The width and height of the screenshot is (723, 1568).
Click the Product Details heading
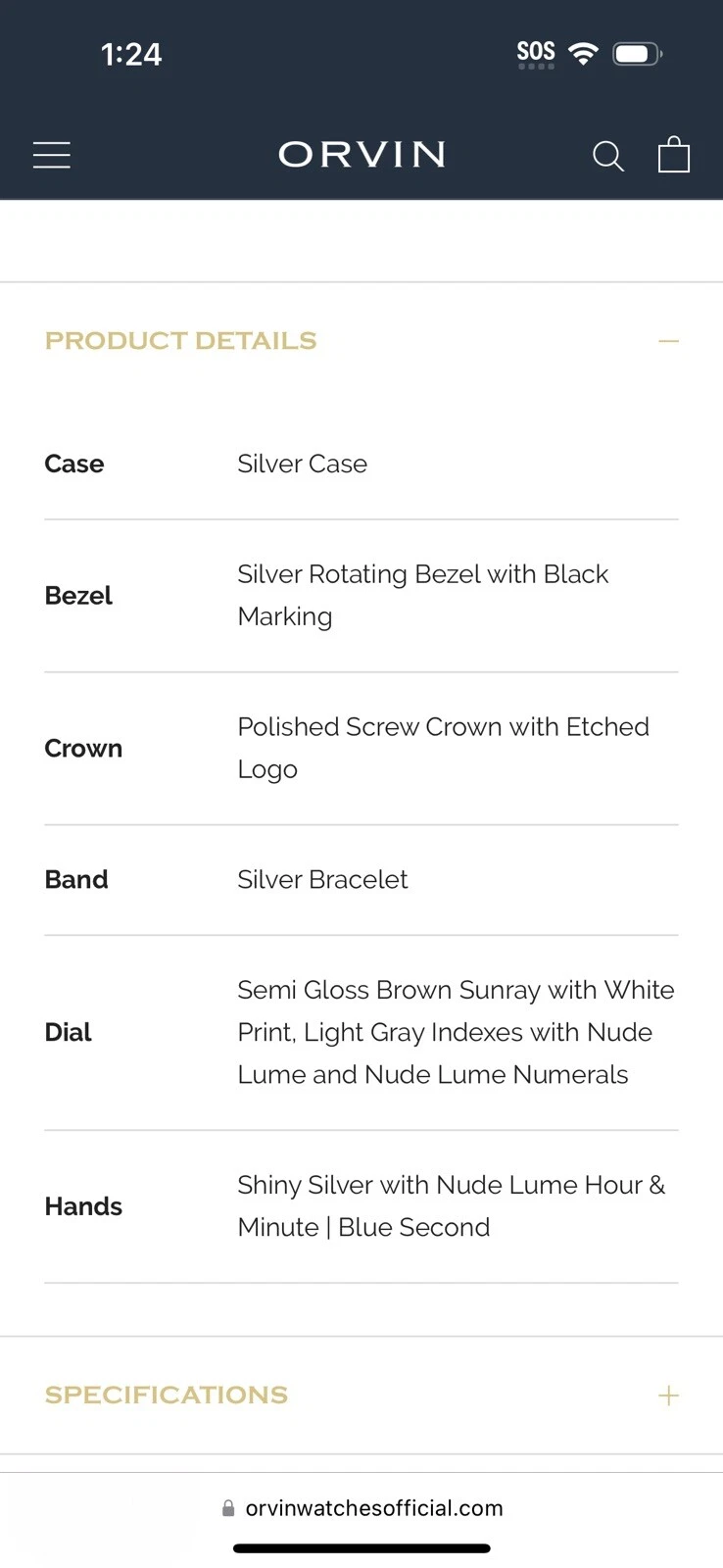pos(181,341)
